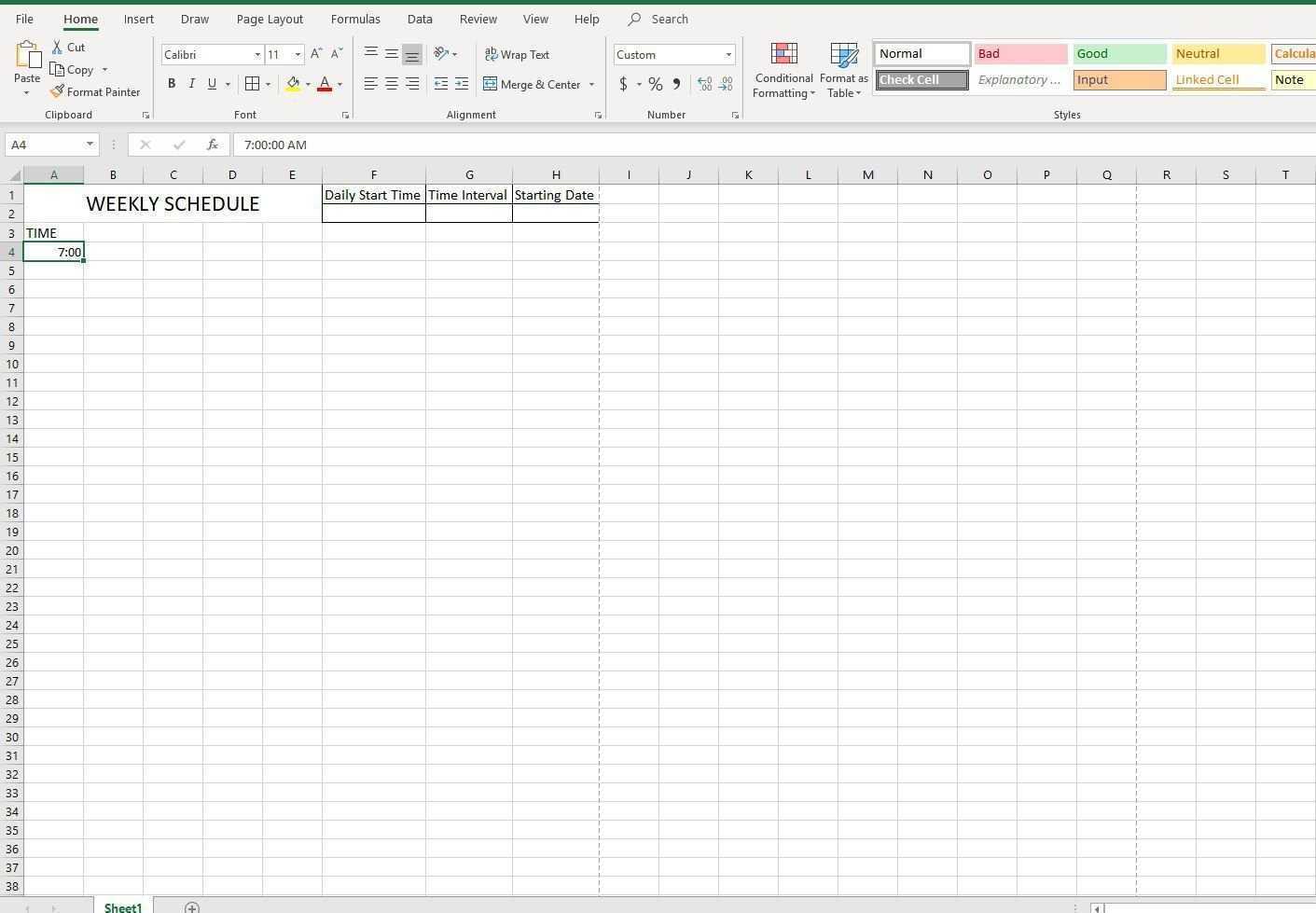Screen dimensions: 1316x913
Task: Click the Accounting dollar format icon
Action: click(623, 84)
